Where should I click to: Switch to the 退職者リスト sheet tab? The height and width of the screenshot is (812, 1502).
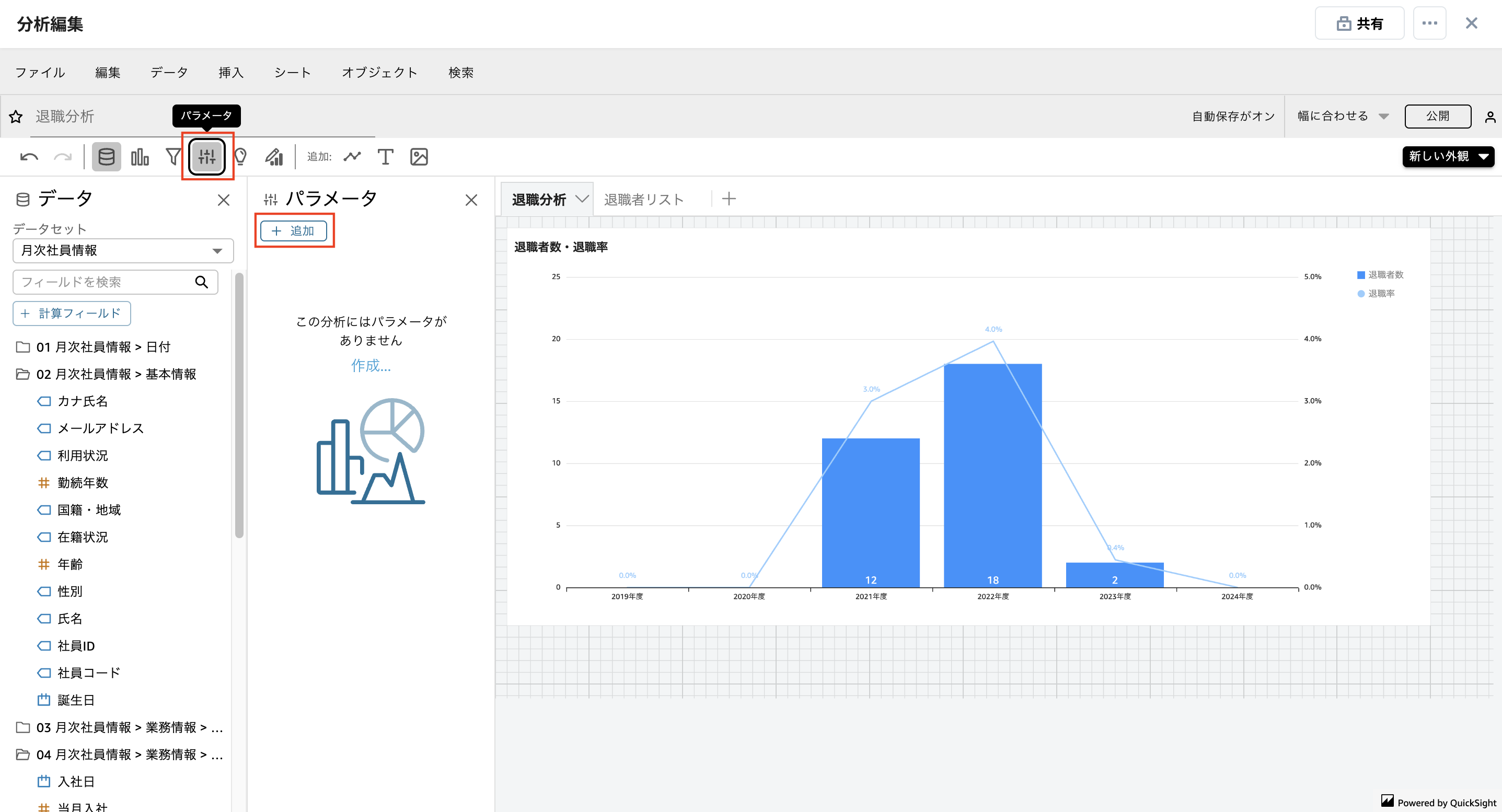(643, 200)
